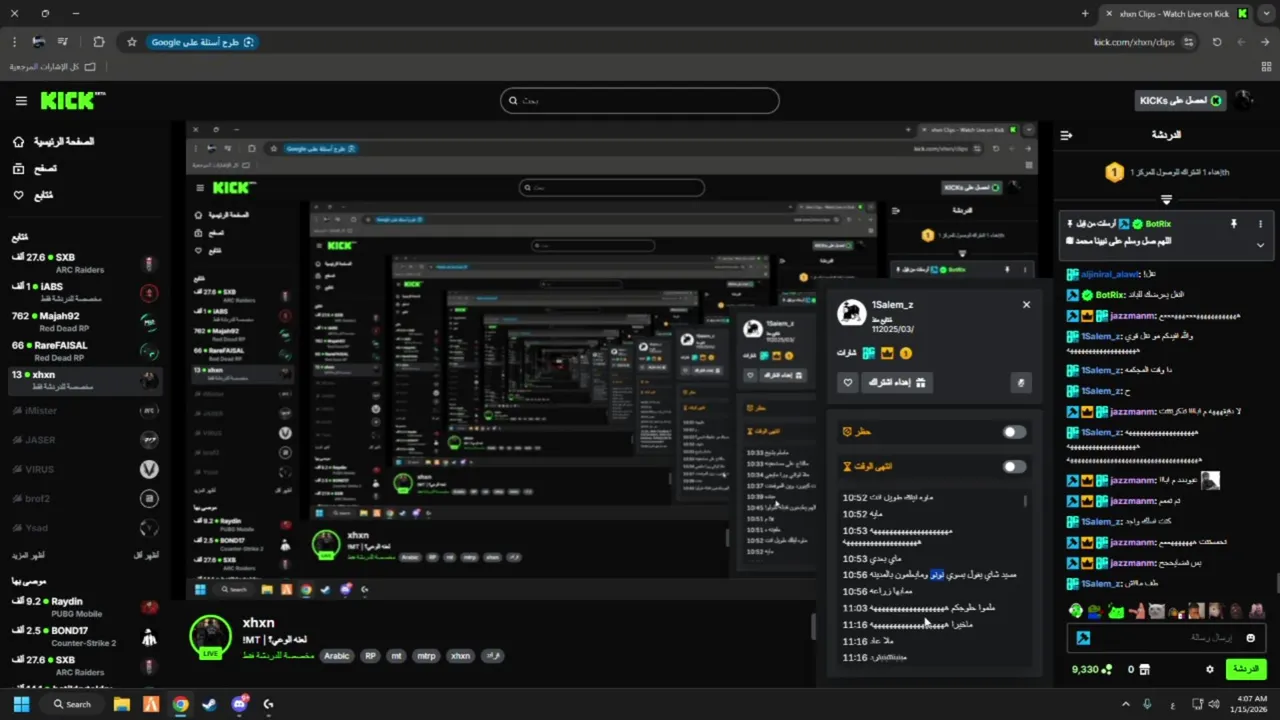This screenshot has height=720, width=1280.
Task: Reload the page in Chrome
Action: click(x=1217, y=42)
